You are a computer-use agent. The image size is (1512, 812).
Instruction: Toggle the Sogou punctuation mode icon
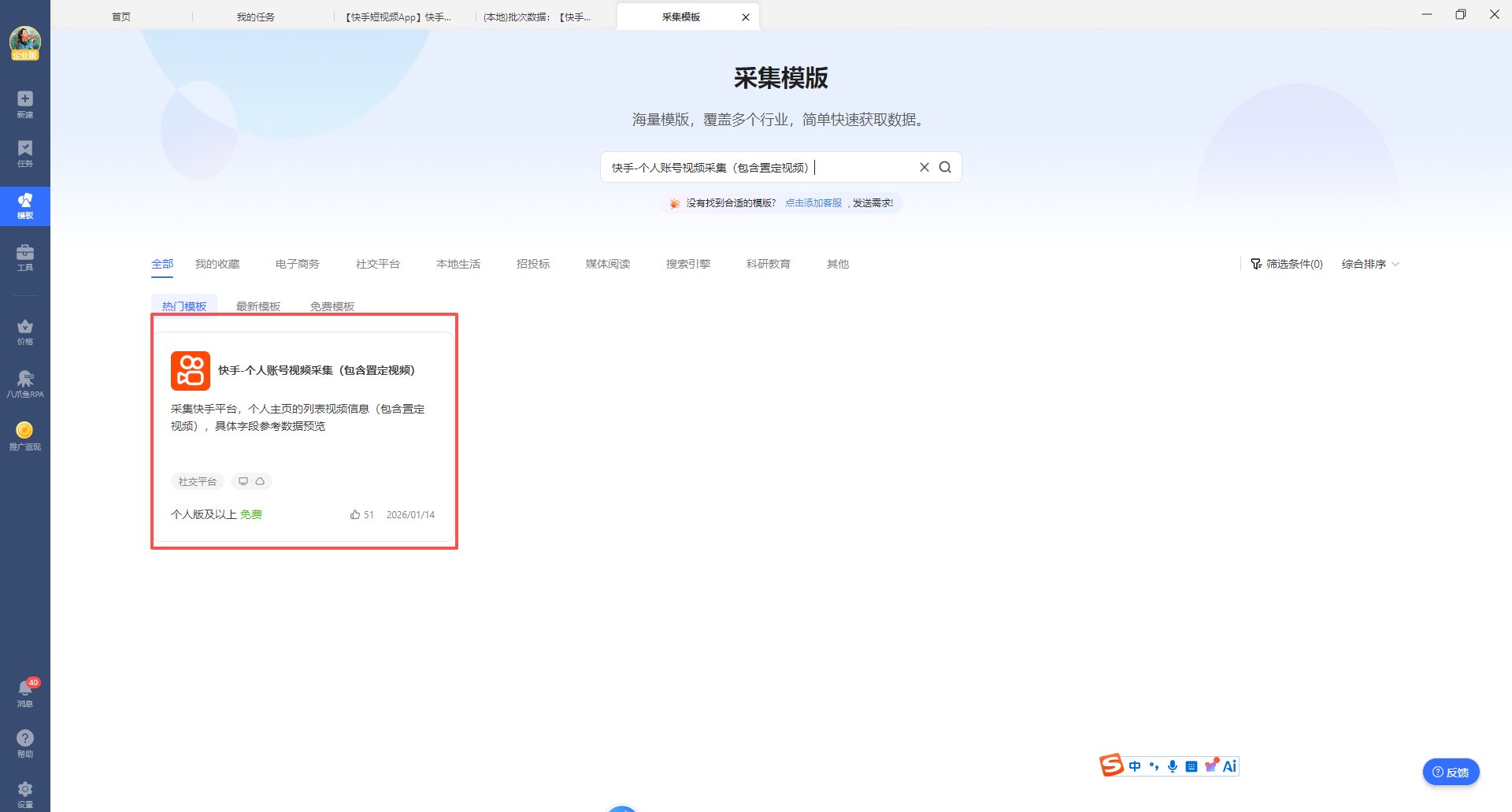[x=1154, y=766]
